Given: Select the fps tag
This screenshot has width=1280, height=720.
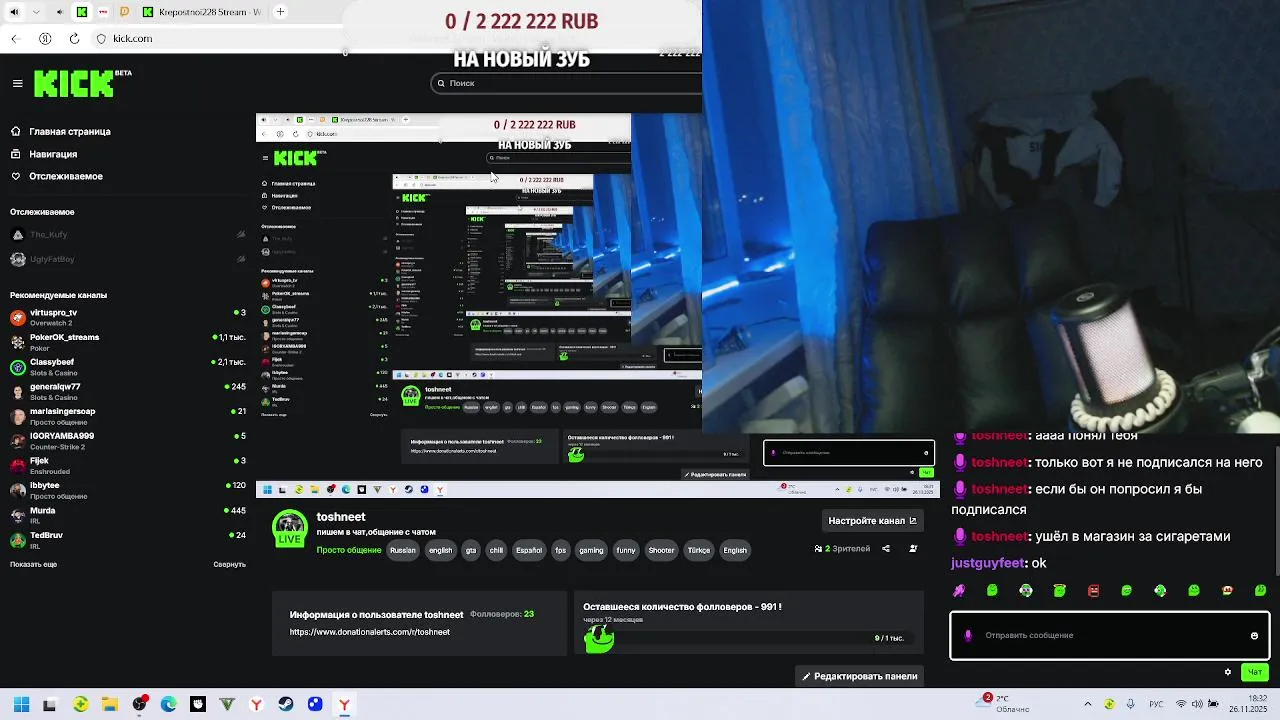Looking at the screenshot, I should point(561,550).
